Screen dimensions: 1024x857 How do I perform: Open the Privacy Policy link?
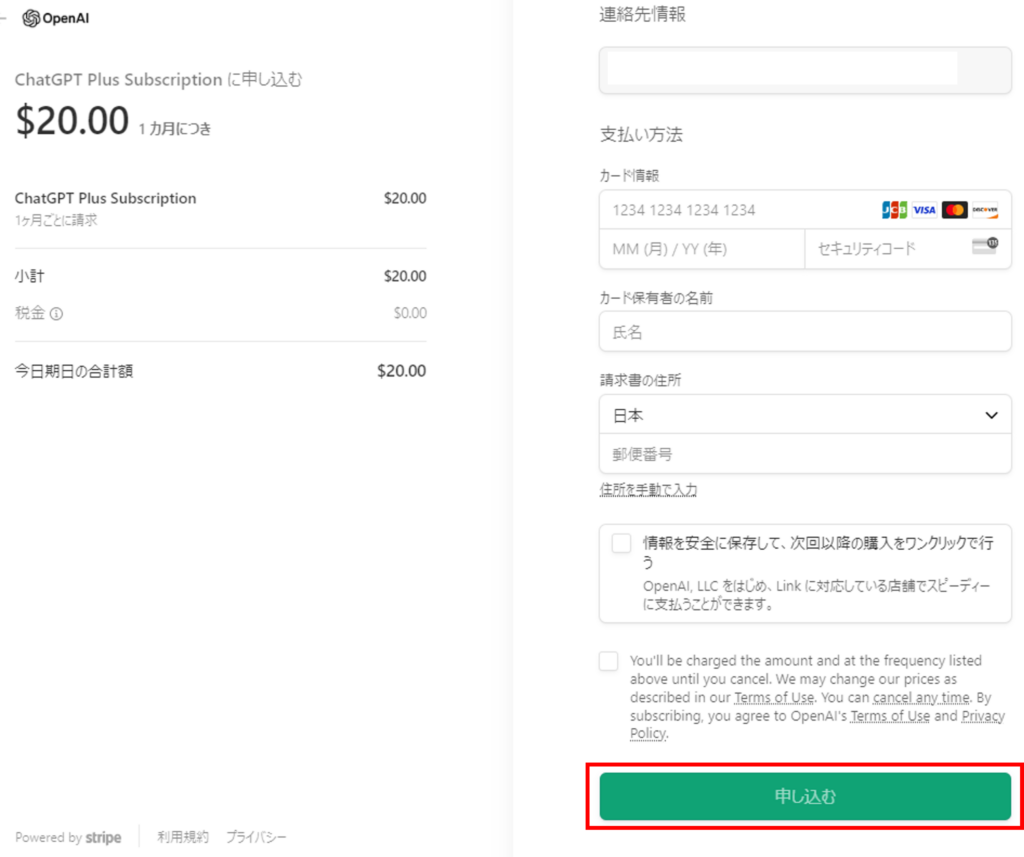647,734
